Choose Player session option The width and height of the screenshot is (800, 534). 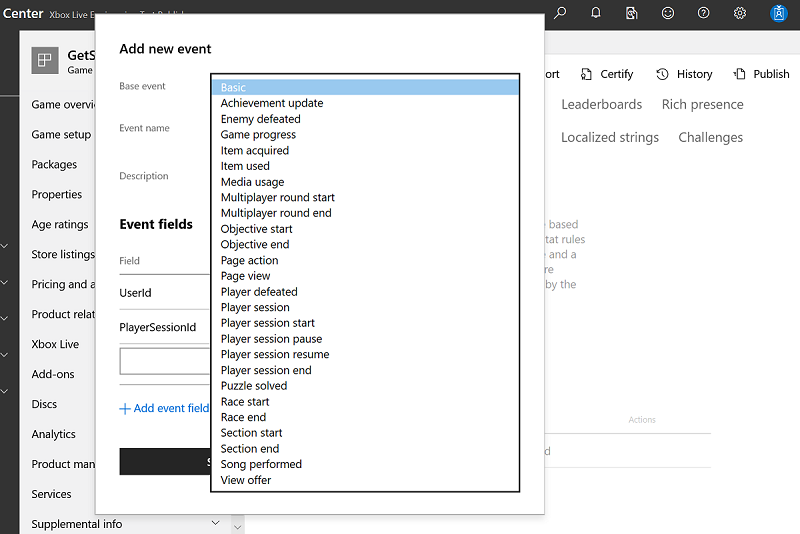(x=365, y=308)
